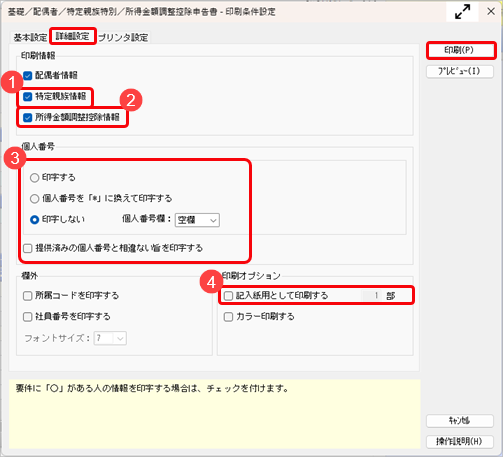Screen dimensions: 503x458
Task: Click the 部 copies count field
Action: (372, 296)
